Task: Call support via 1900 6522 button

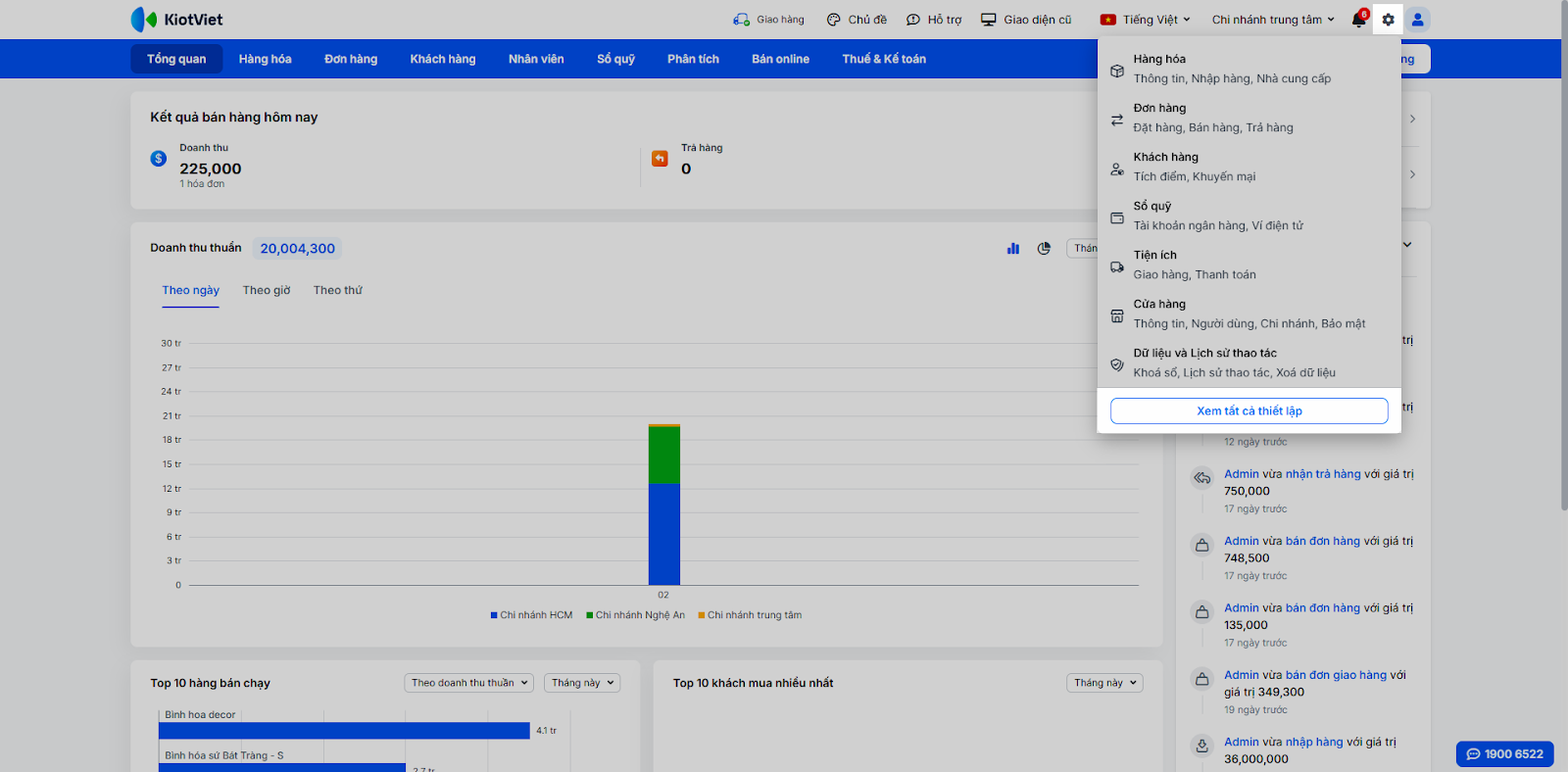Action: [1504, 754]
